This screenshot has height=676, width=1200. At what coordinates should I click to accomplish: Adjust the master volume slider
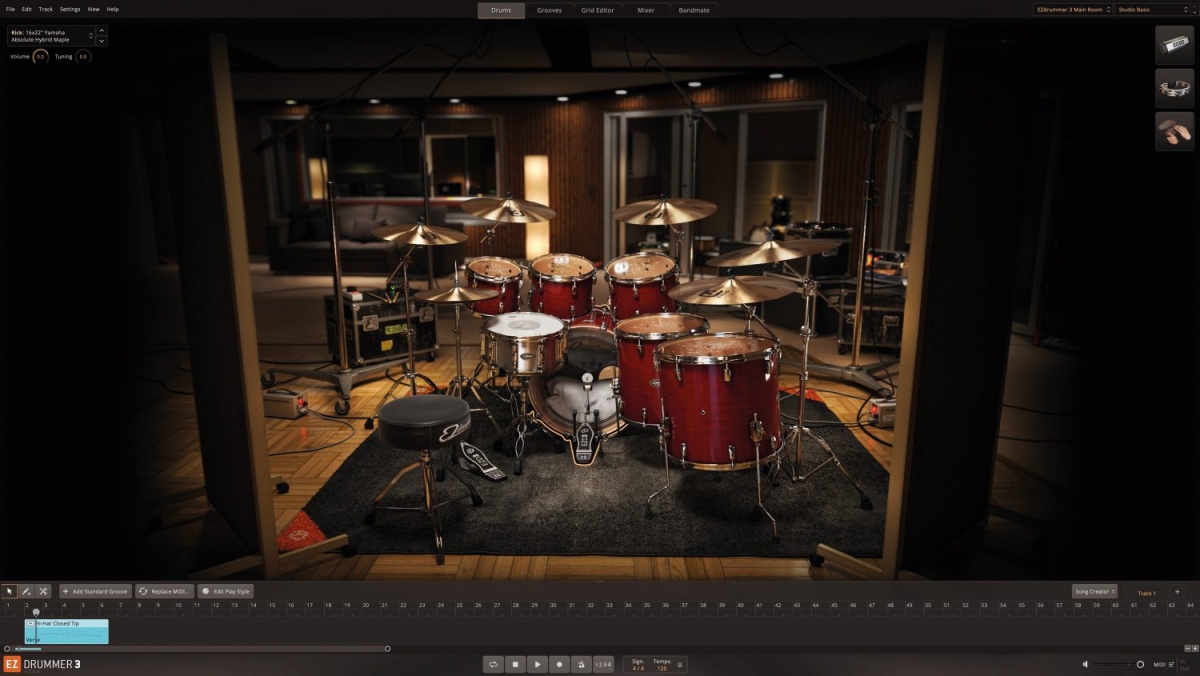click(x=1118, y=664)
